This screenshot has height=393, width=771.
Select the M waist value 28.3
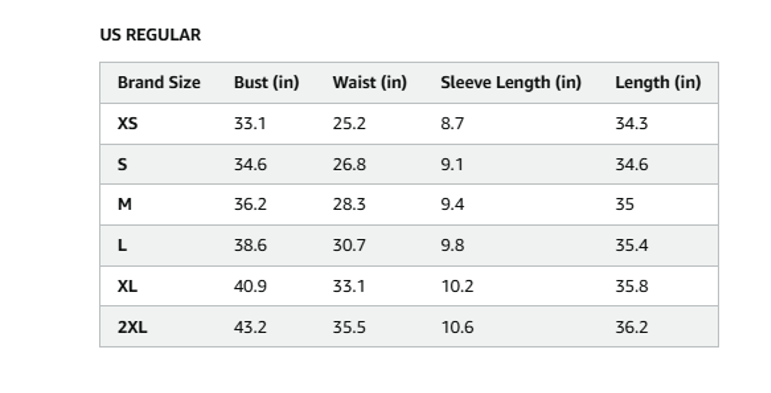coord(349,204)
